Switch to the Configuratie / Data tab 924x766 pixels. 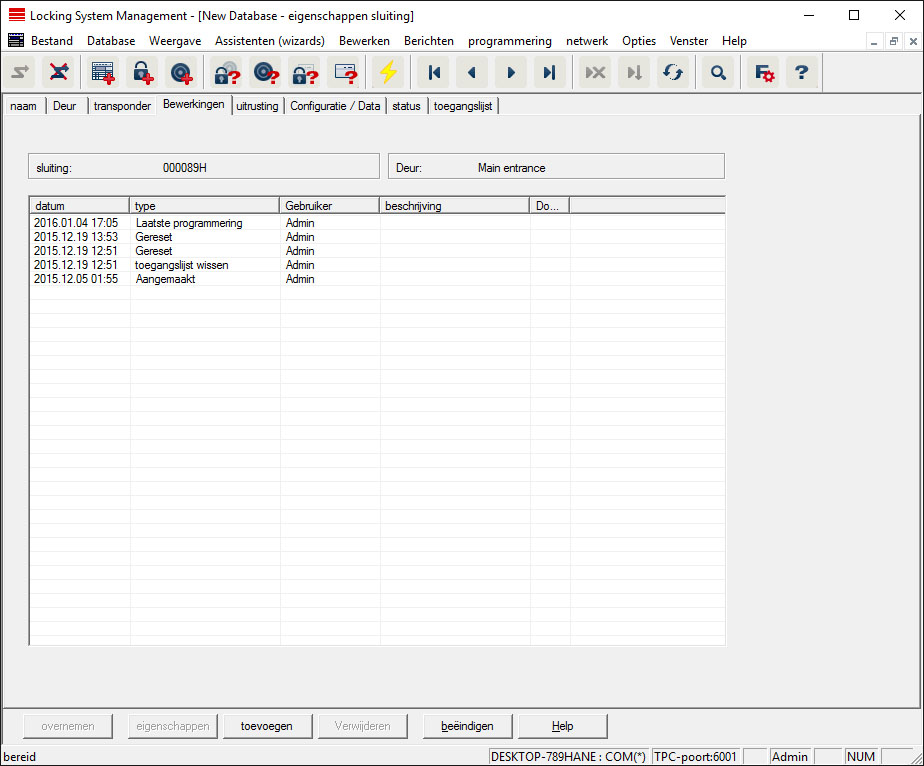[335, 106]
